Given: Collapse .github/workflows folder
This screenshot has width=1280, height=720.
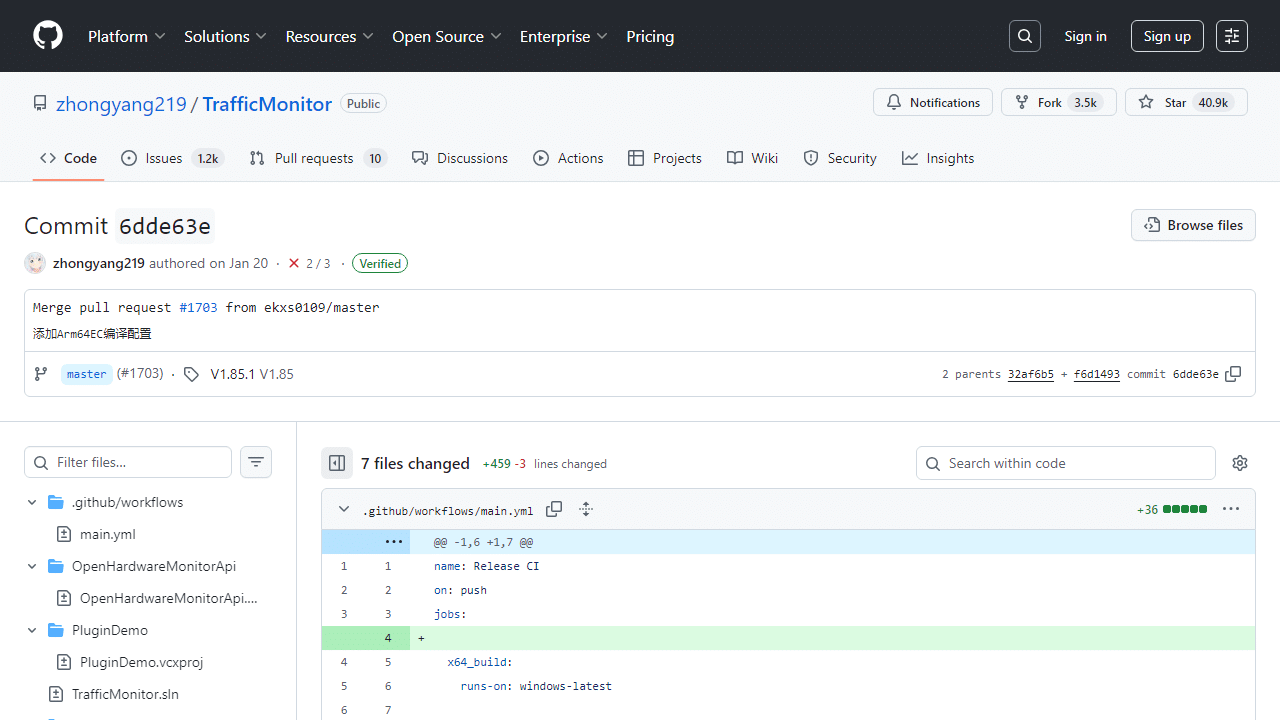Looking at the screenshot, I should [32, 502].
